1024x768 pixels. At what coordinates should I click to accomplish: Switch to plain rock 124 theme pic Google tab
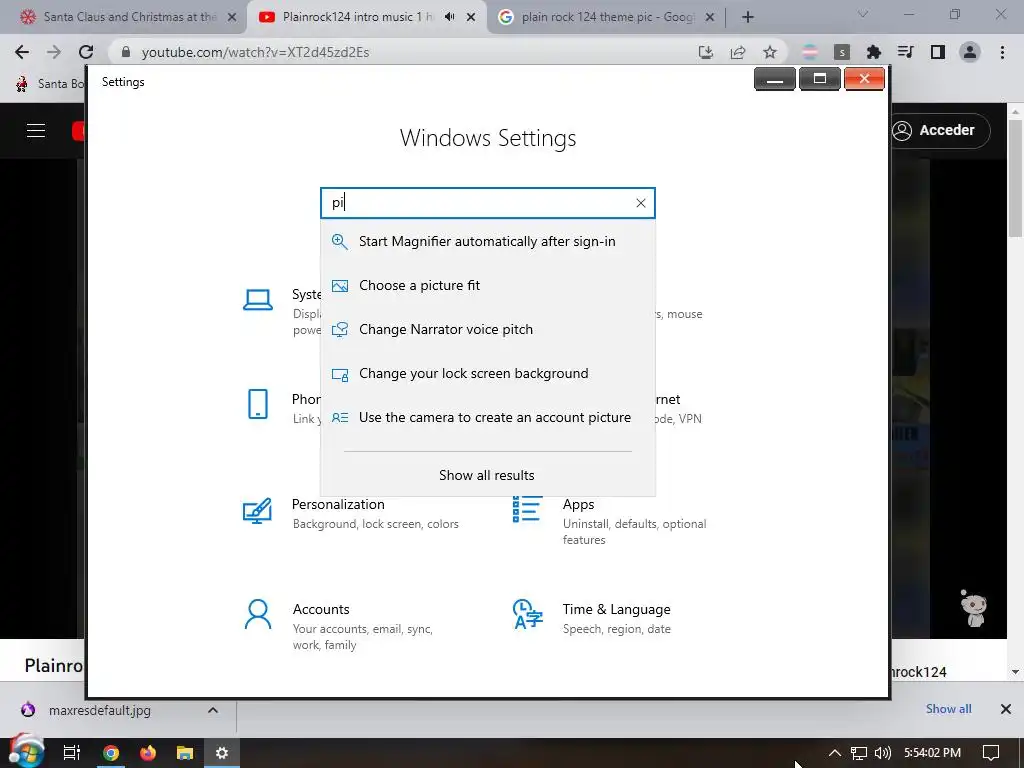pyautogui.click(x=607, y=17)
